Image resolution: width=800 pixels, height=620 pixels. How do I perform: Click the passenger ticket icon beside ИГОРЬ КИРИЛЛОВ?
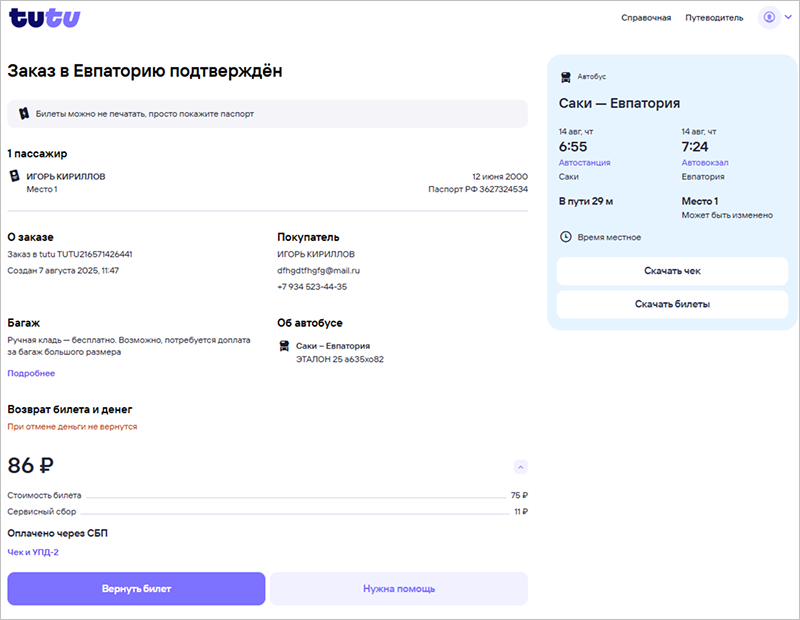pos(14,176)
